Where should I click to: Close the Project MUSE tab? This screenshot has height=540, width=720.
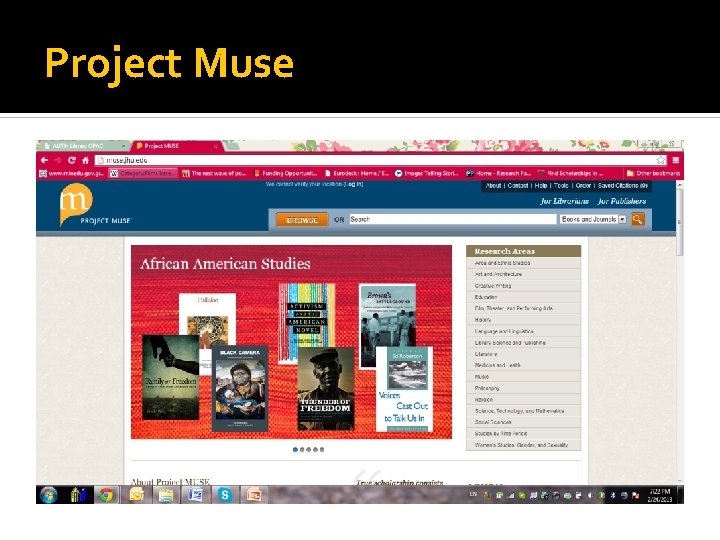[215, 146]
